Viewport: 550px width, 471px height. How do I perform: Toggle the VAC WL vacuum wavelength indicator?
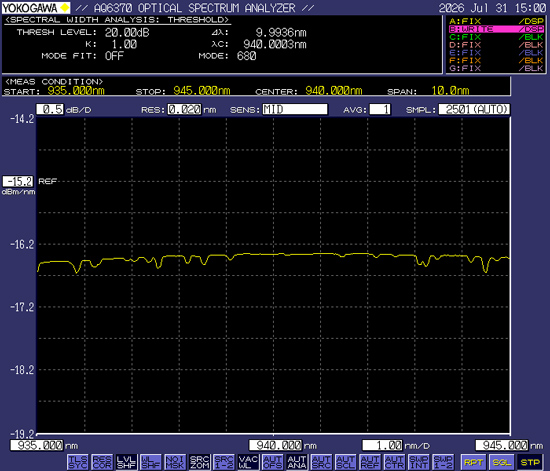click(x=248, y=462)
